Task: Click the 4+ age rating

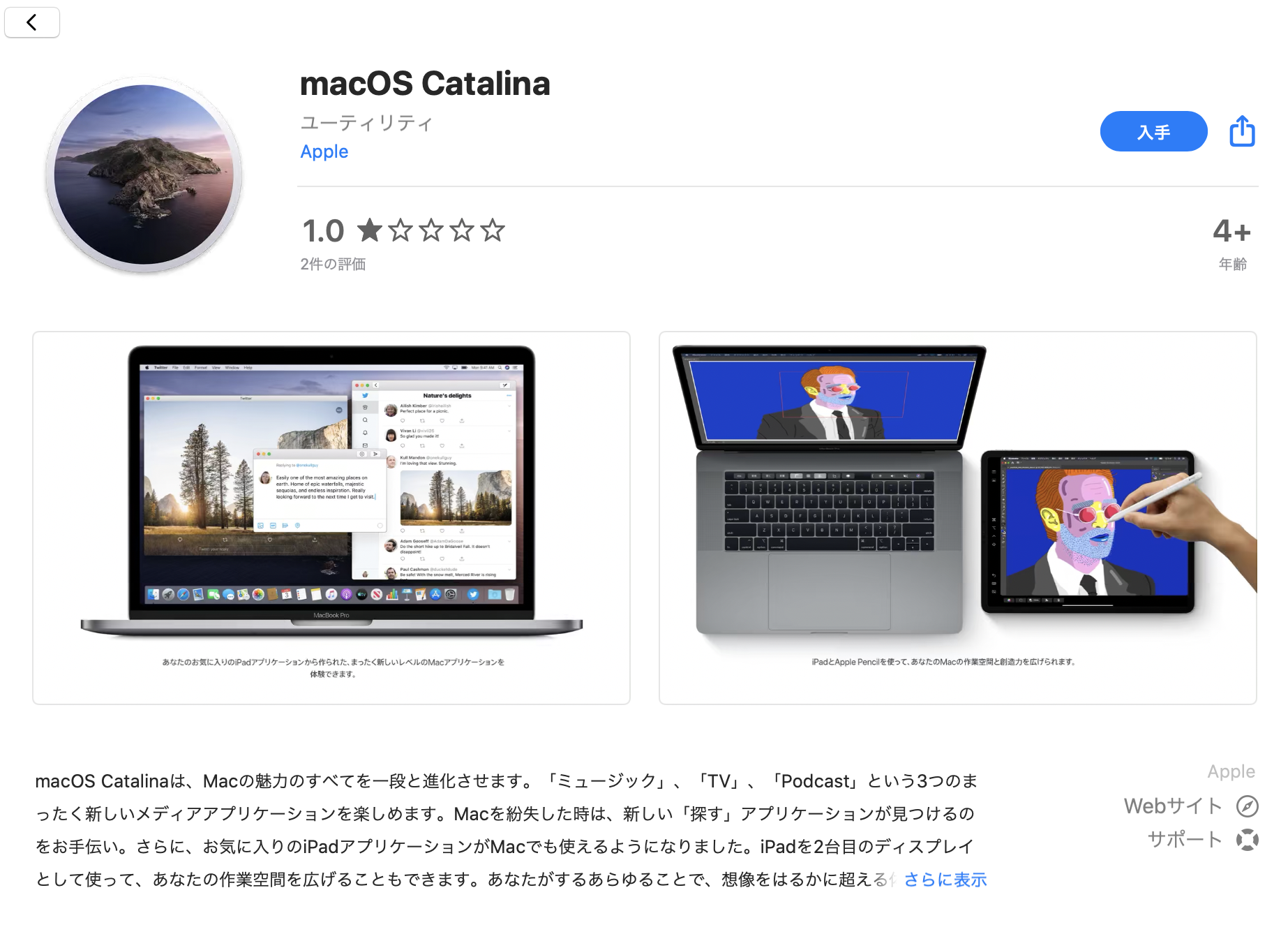Action: click(x=1232, y=231)
